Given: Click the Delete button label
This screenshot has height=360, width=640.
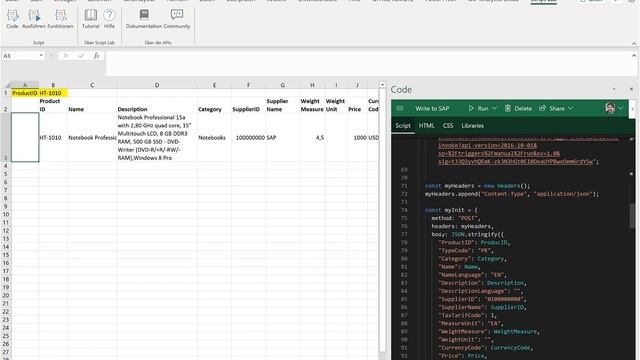Looking at the screenshot, I should [523, 108].
